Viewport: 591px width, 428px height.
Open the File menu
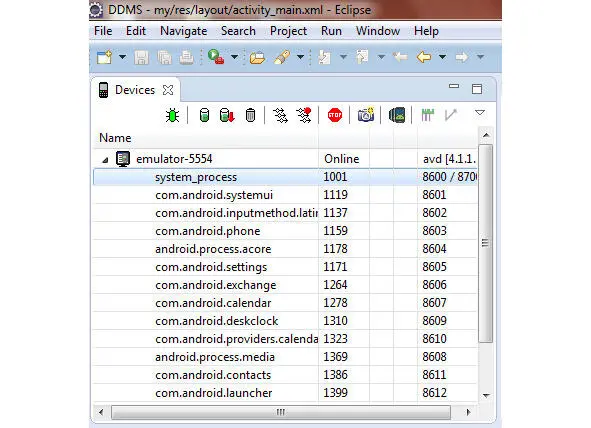point(103,31)
